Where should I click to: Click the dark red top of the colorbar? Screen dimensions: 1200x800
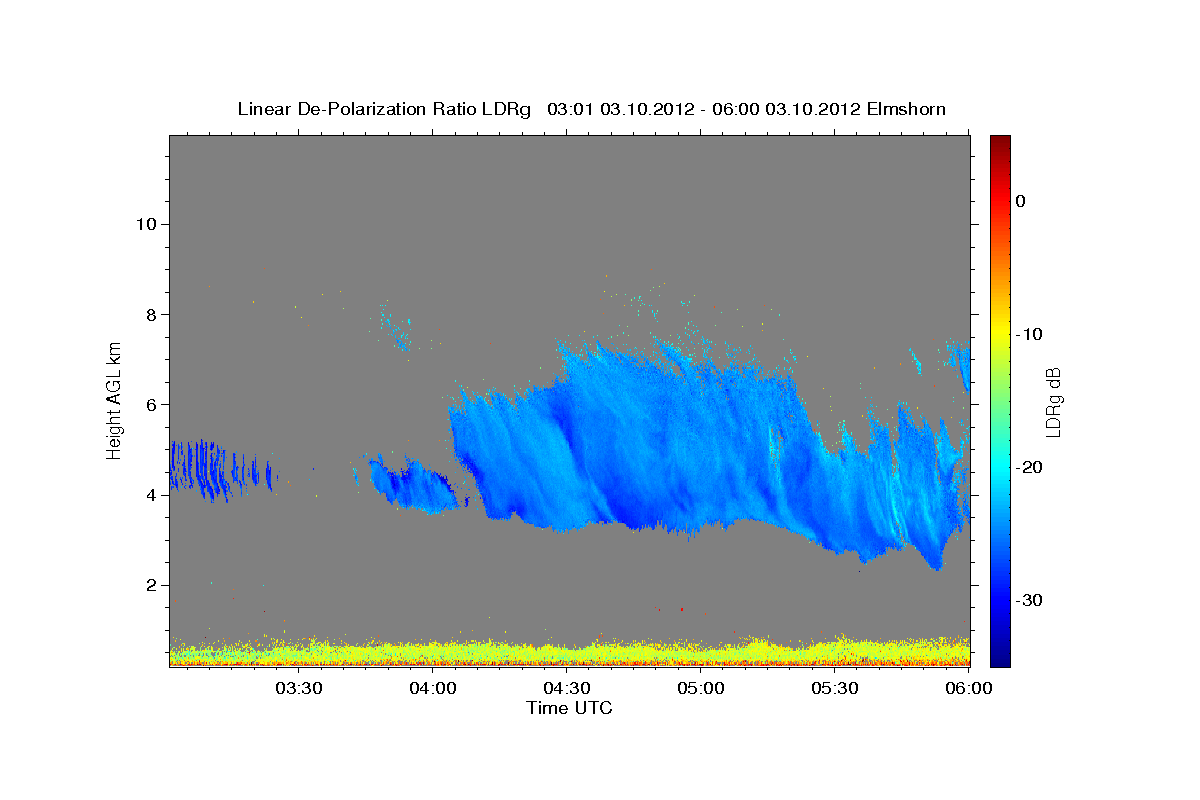click(1000, 143)
